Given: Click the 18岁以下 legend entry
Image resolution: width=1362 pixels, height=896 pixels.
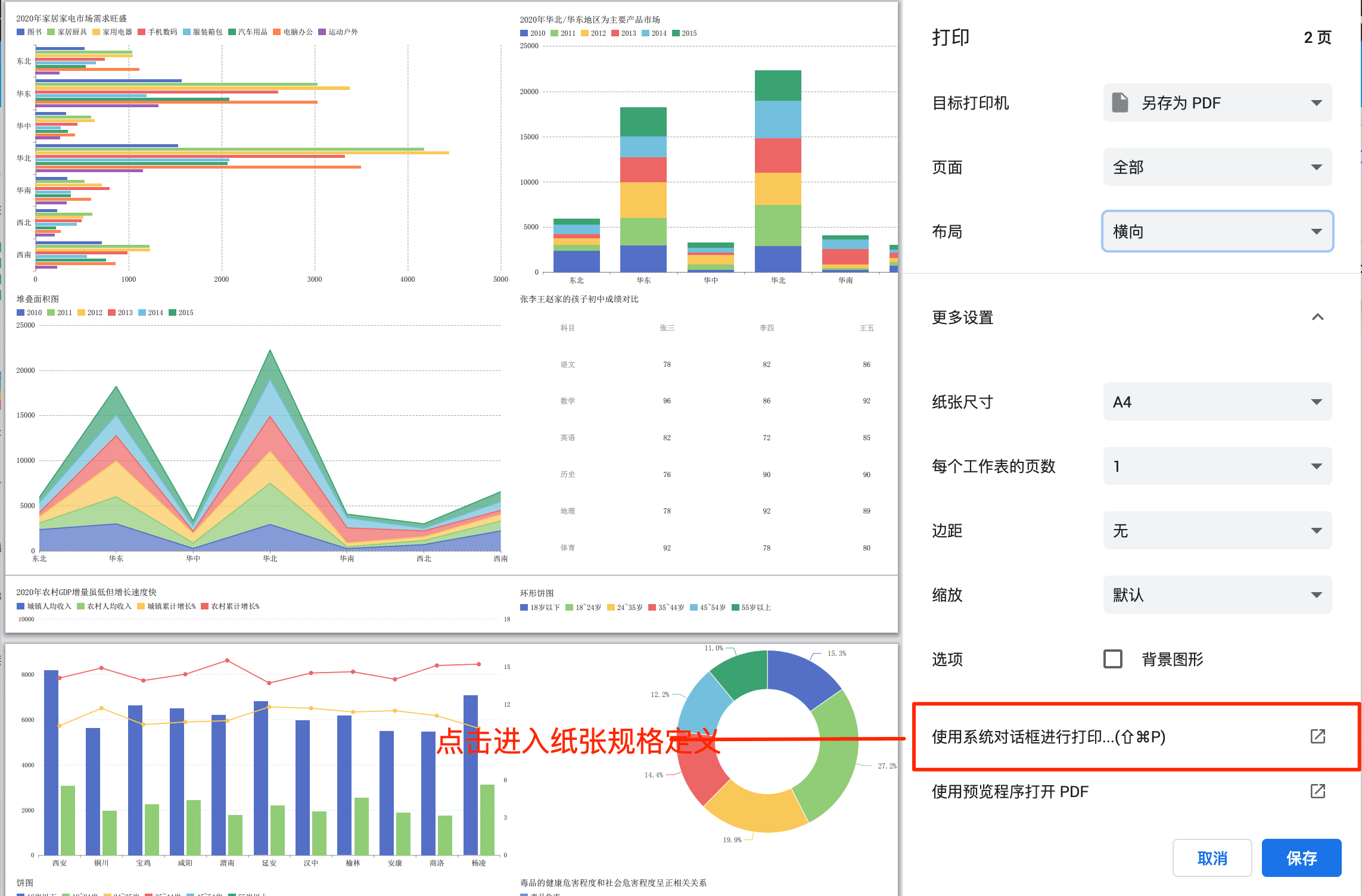Looking at the screenshot, I should point(540,608).
